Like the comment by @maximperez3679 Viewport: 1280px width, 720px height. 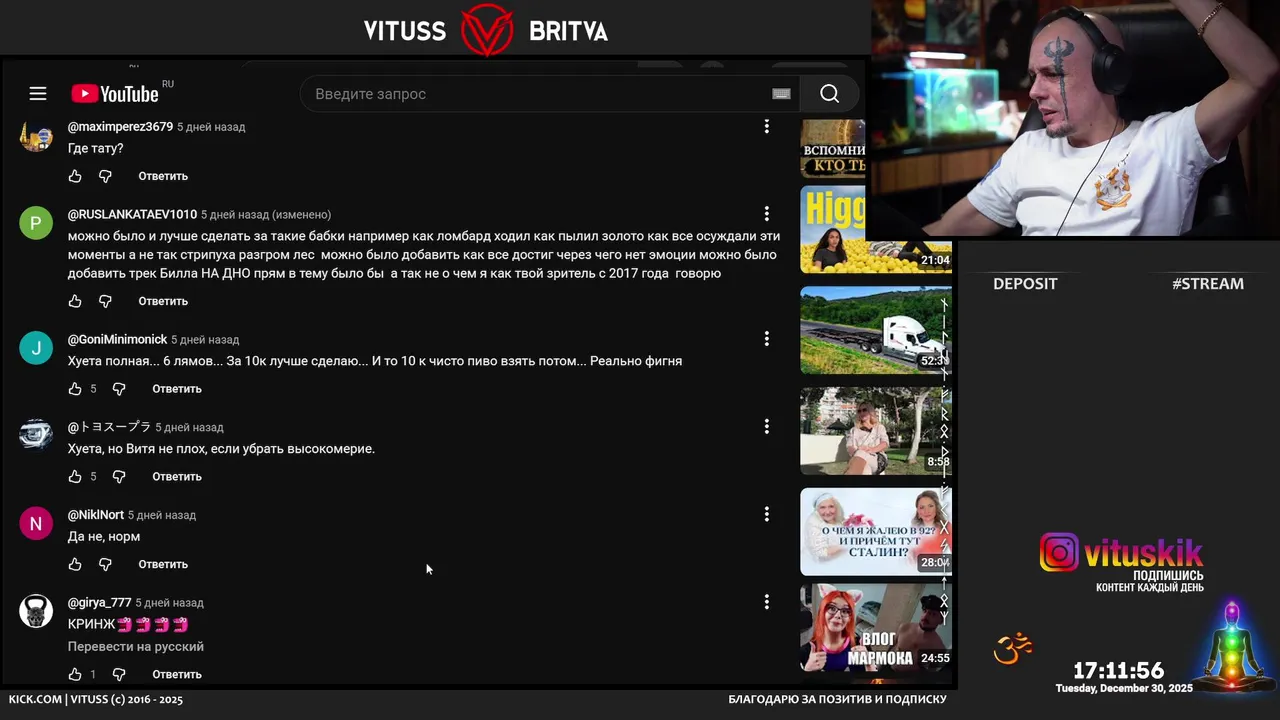click(75, 176)
